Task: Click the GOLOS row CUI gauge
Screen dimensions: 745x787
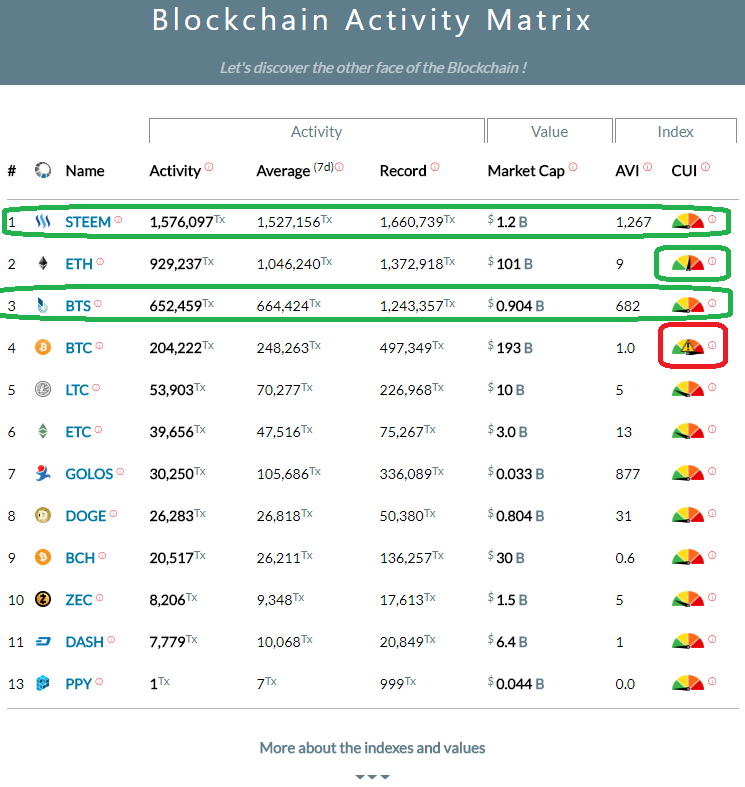Action: point(688,473)
